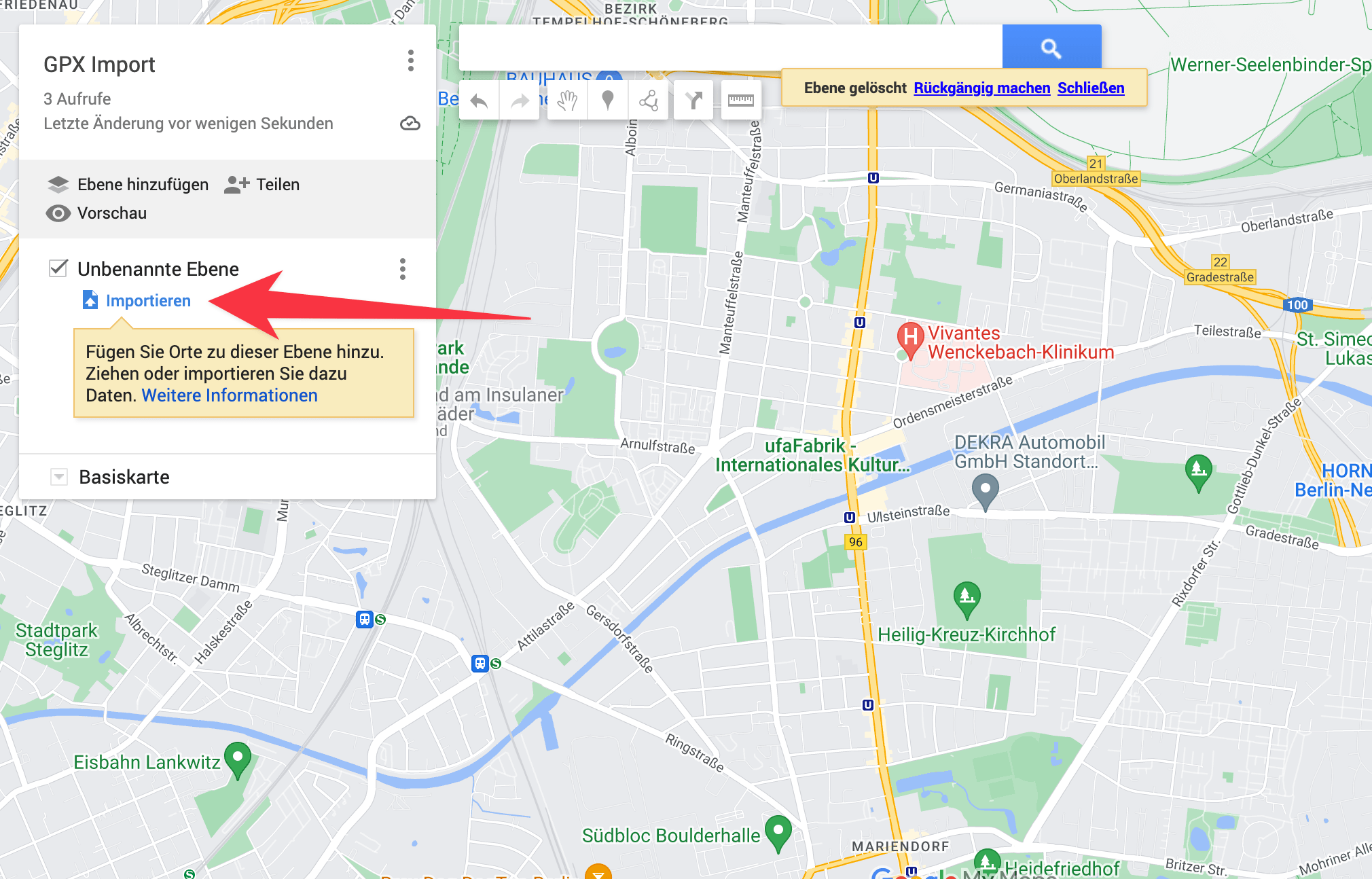1372x879 pixels.
Task: Click Ebene hinzufügen
Action: (x=128, y=185)
